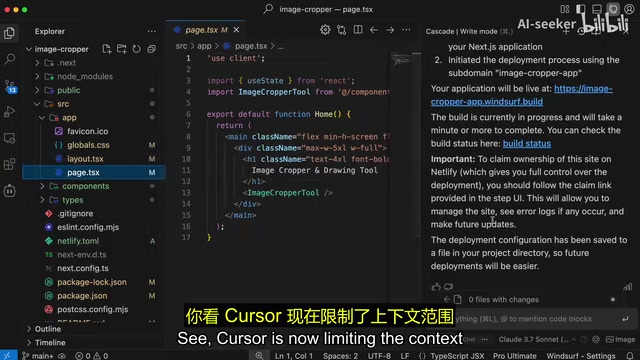Click the remote window icon in status bar

click(x=7, y=356)
